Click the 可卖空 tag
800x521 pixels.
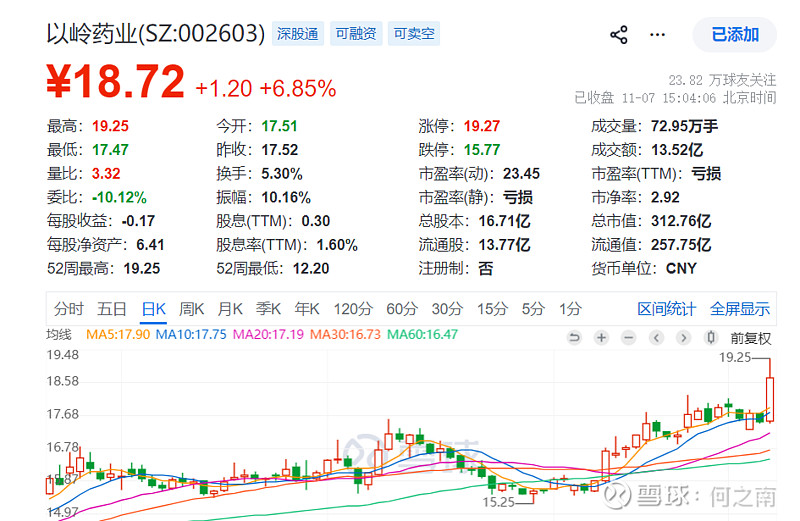(x=414, y=34)
